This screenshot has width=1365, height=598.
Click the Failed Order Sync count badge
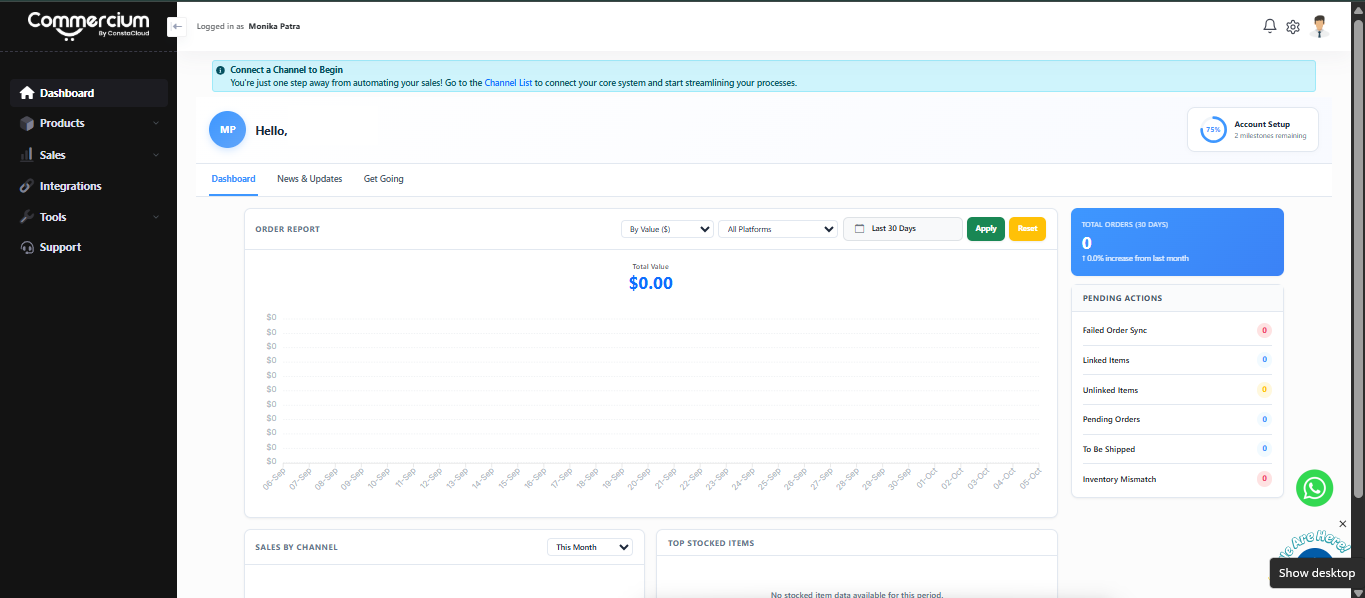pos(1264,330)
